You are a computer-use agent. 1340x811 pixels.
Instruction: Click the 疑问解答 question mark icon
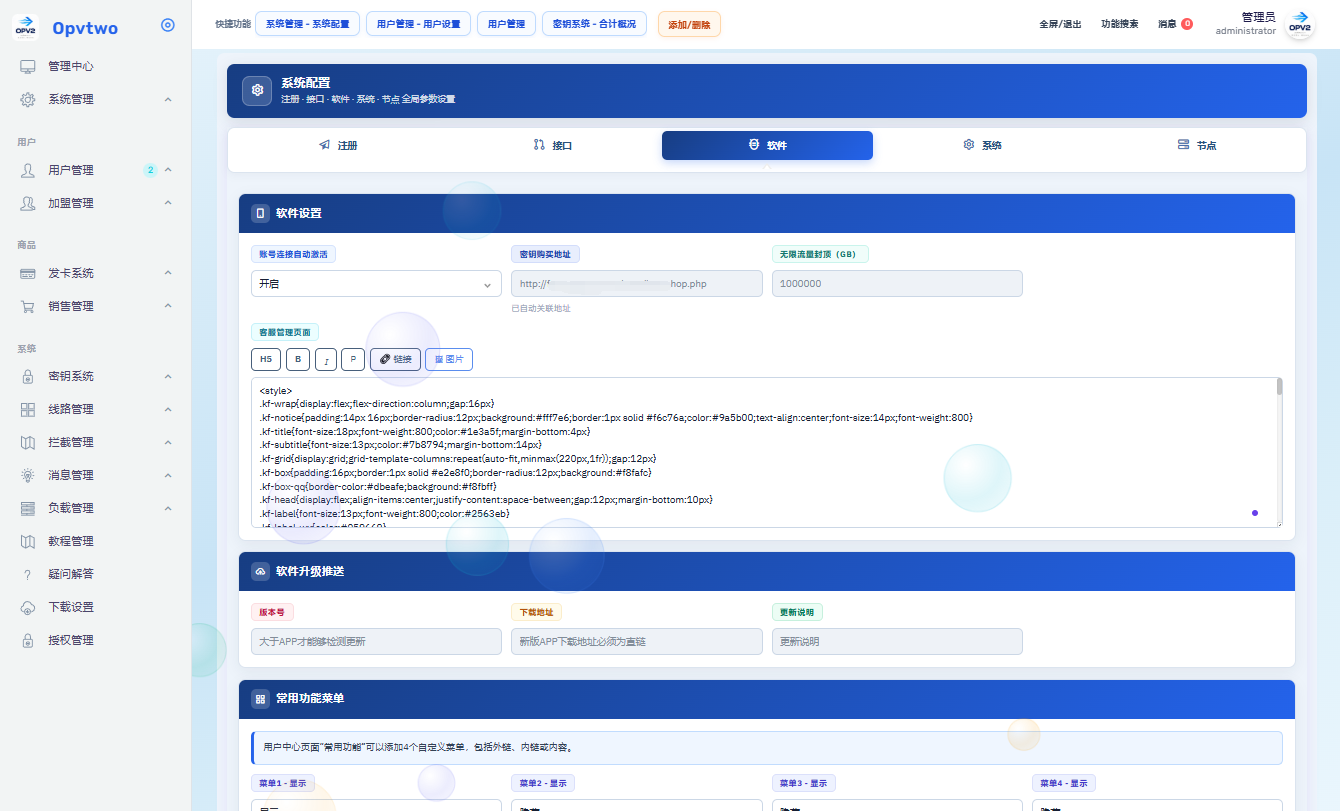(28, 574)
